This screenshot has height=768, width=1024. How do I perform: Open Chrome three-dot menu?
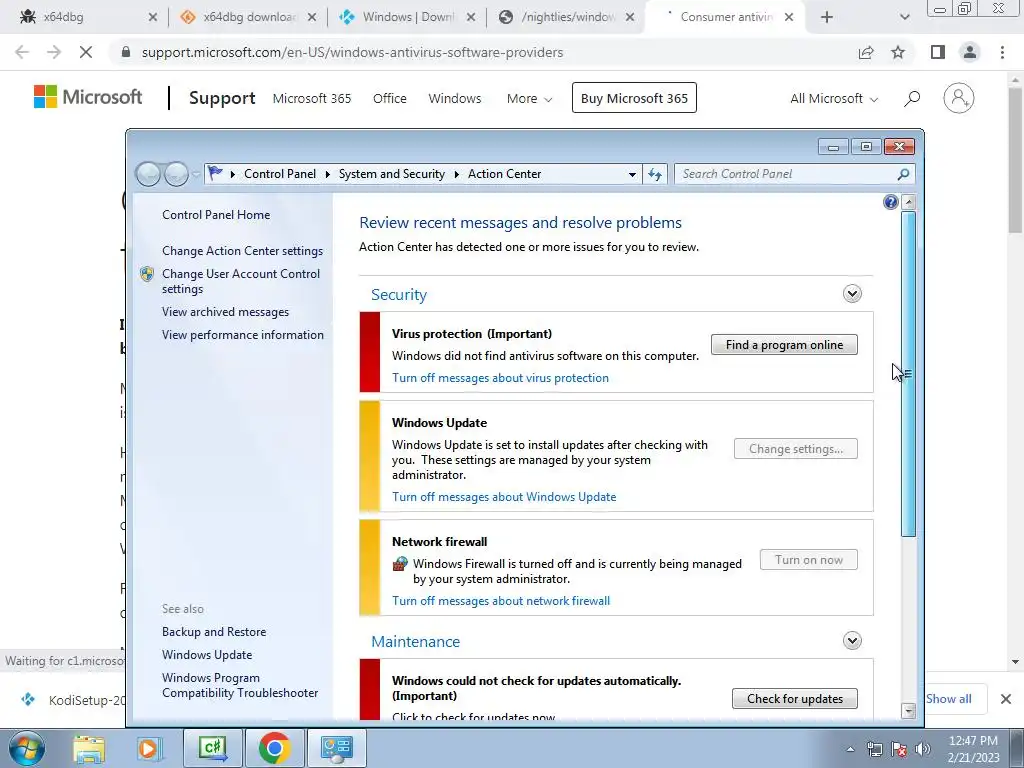[1002, 52]
